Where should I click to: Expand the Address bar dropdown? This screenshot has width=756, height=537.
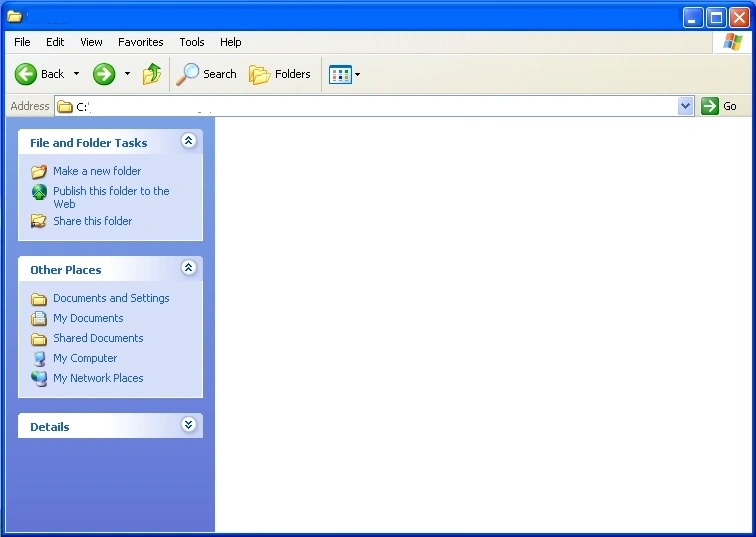point(685,106)
